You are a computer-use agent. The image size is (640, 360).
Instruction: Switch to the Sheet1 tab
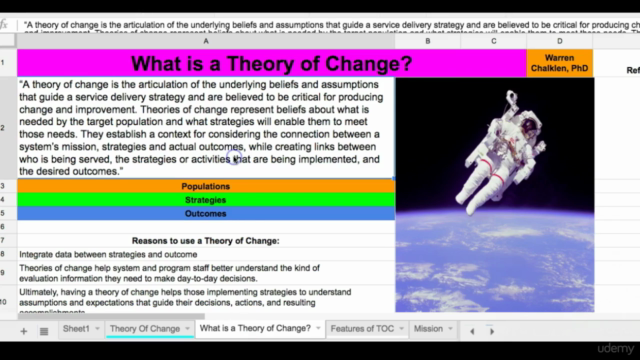pyautogui.click(x=76, y=329)
